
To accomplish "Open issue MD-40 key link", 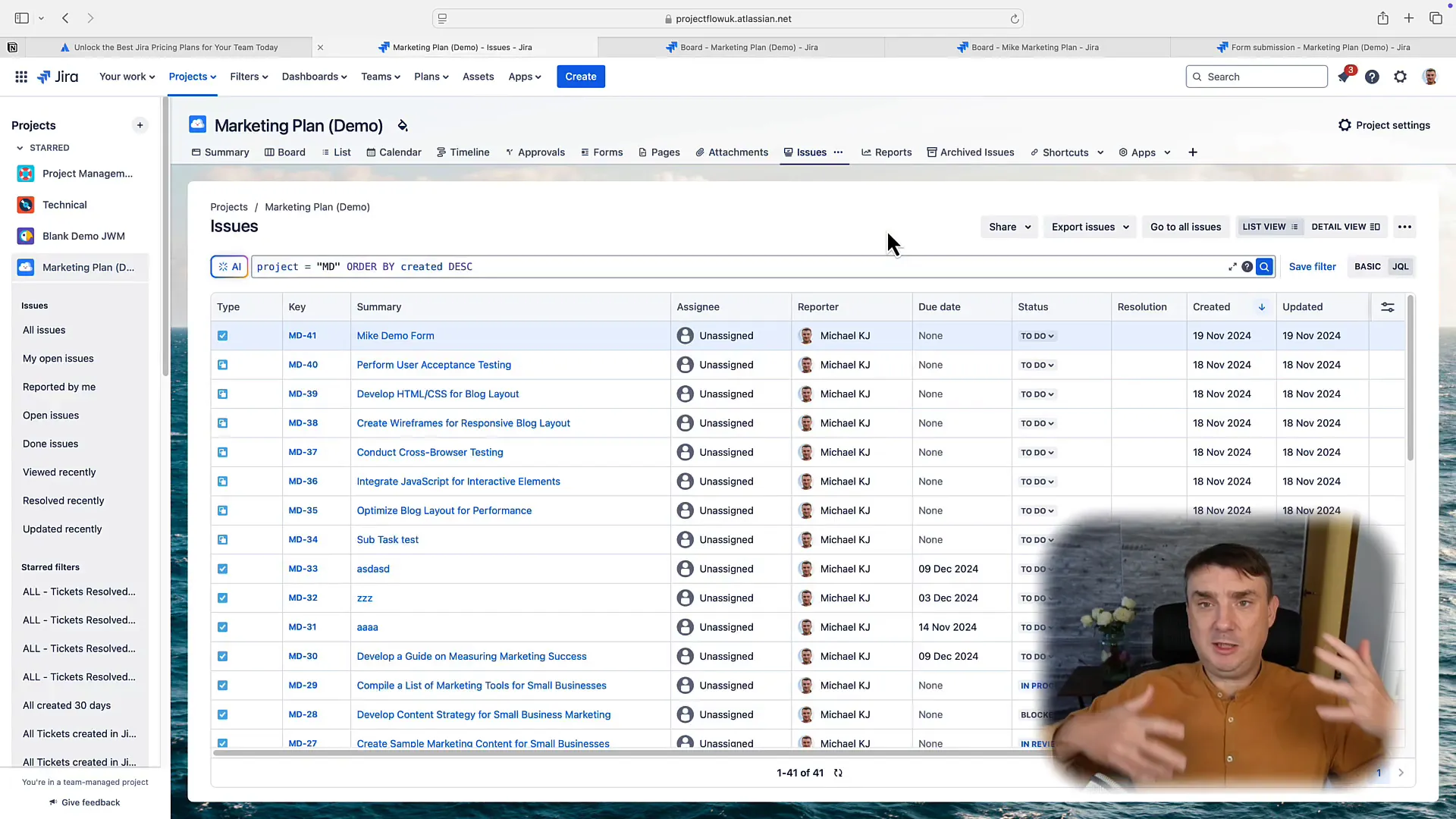I will (x=303, y=365).
